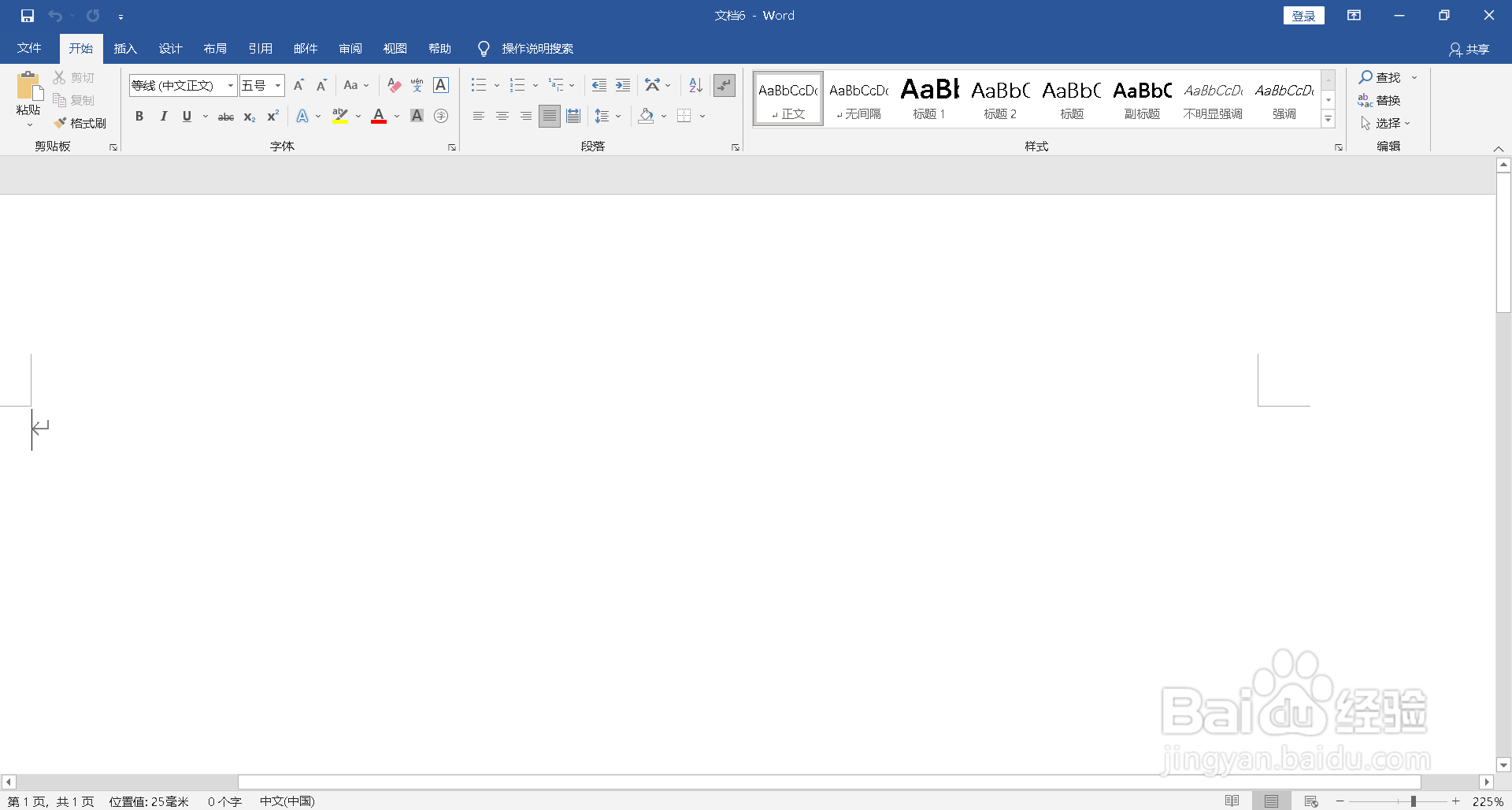Image resolution: width=1512 pixels, height=810 pixels.
Task: Open the numbered list dropdown arrow
Action: click(x=535, y=85)
